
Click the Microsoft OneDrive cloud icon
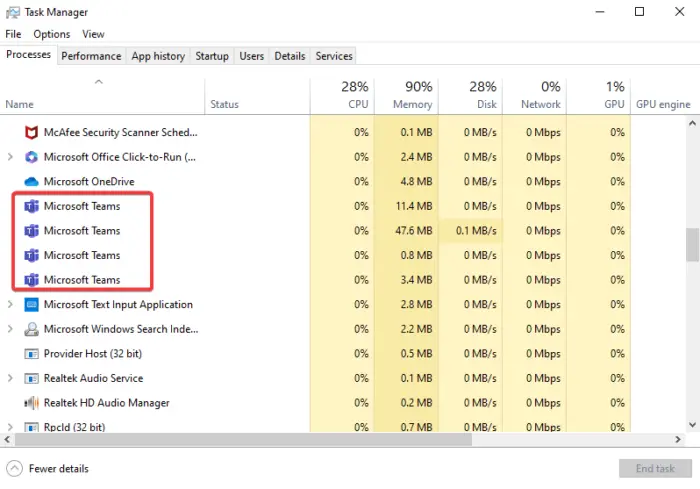31,181
